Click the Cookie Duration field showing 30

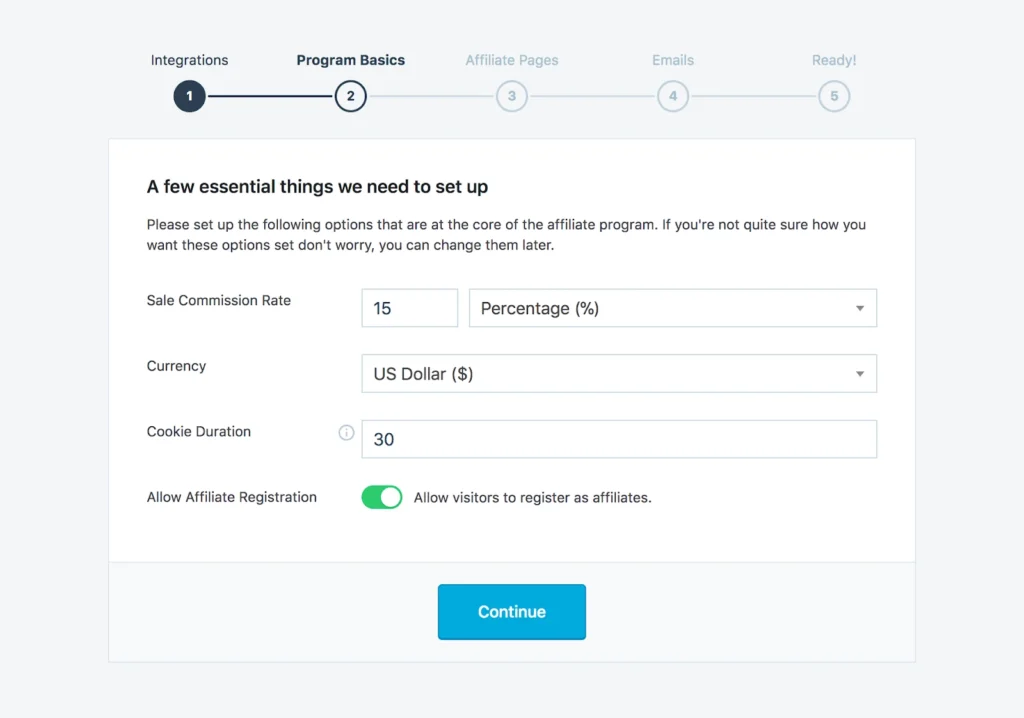point(618,439)
